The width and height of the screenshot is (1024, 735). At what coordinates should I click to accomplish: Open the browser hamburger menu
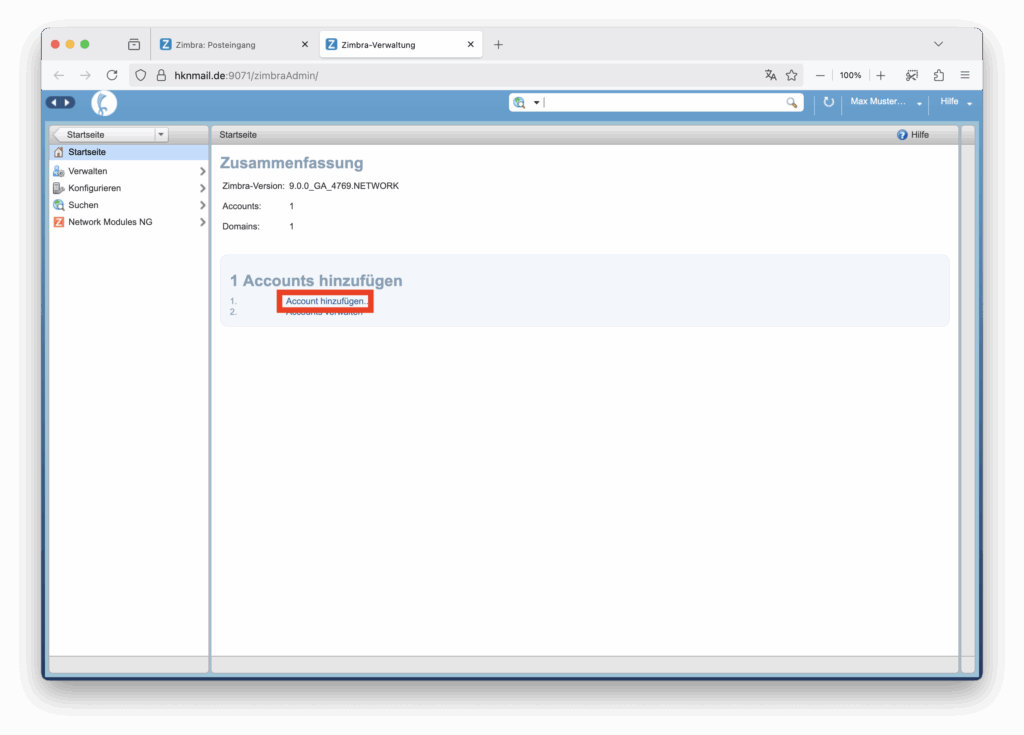click(x=965, y=75)
